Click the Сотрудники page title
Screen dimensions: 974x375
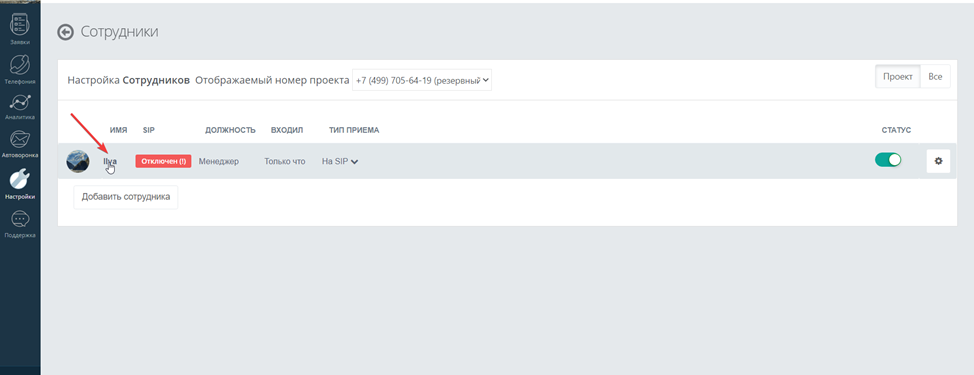tap(119, 32)
